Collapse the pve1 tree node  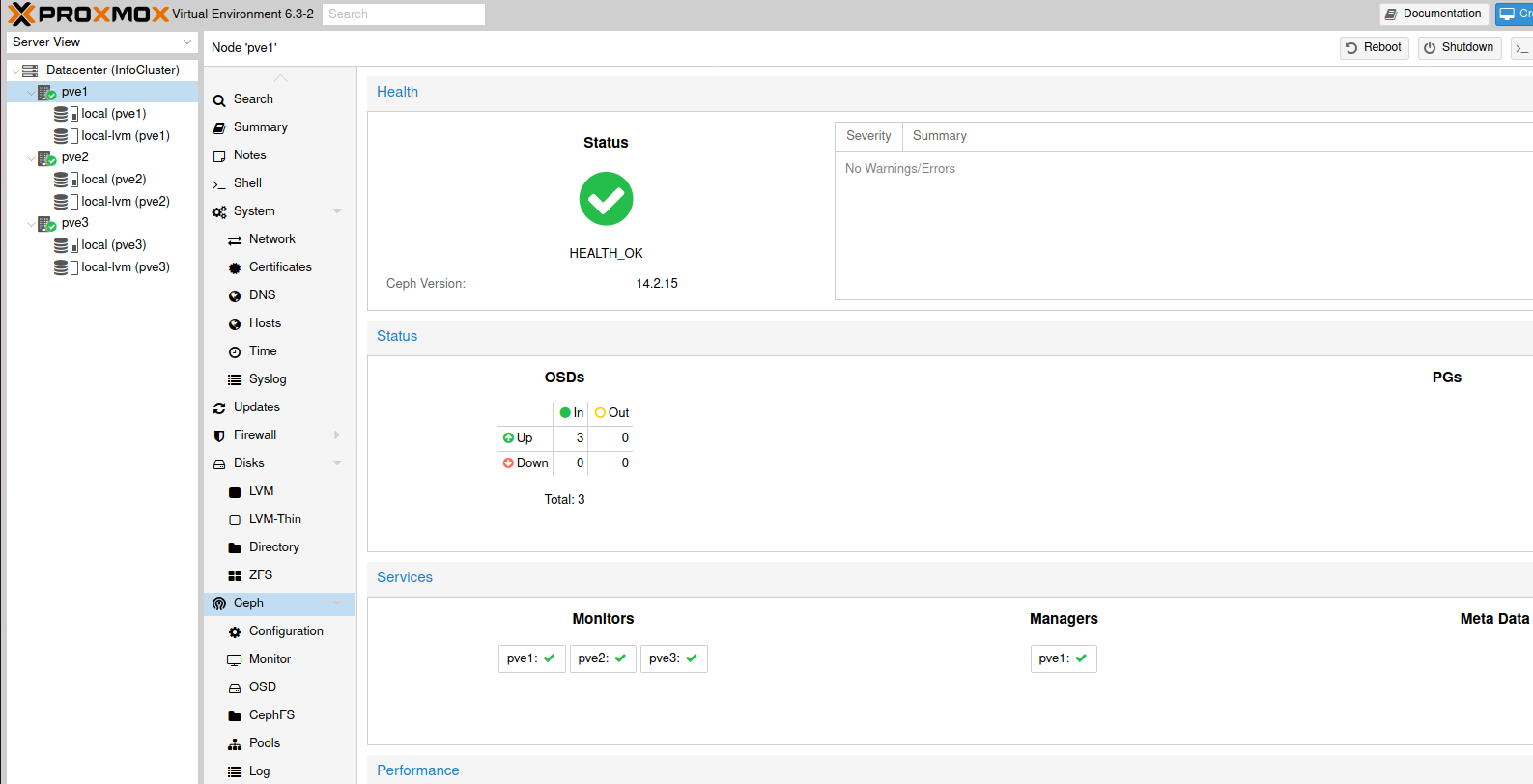(x=31, y=93)
